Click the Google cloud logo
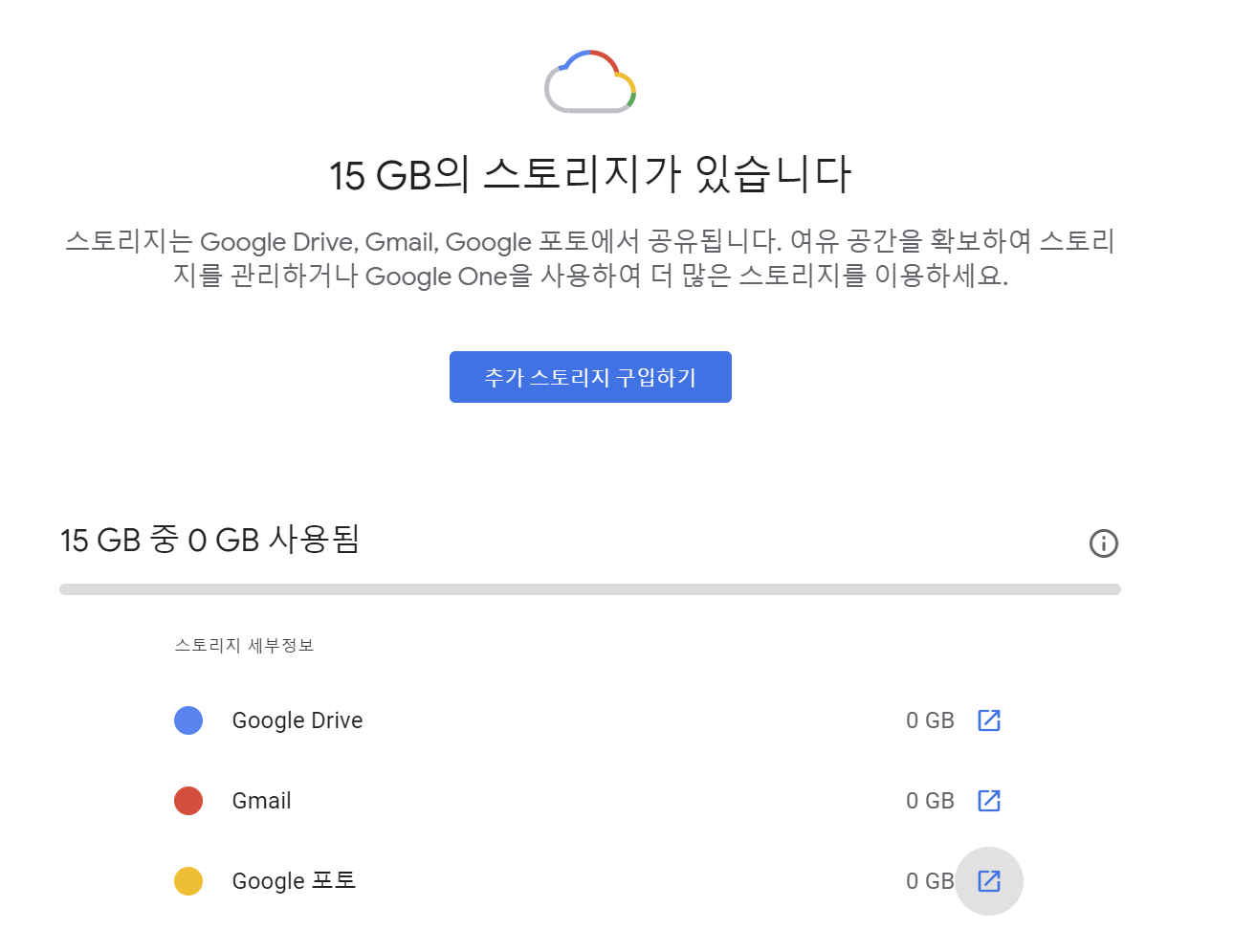Screen dimensions: 1234x952 pos(590,81)
